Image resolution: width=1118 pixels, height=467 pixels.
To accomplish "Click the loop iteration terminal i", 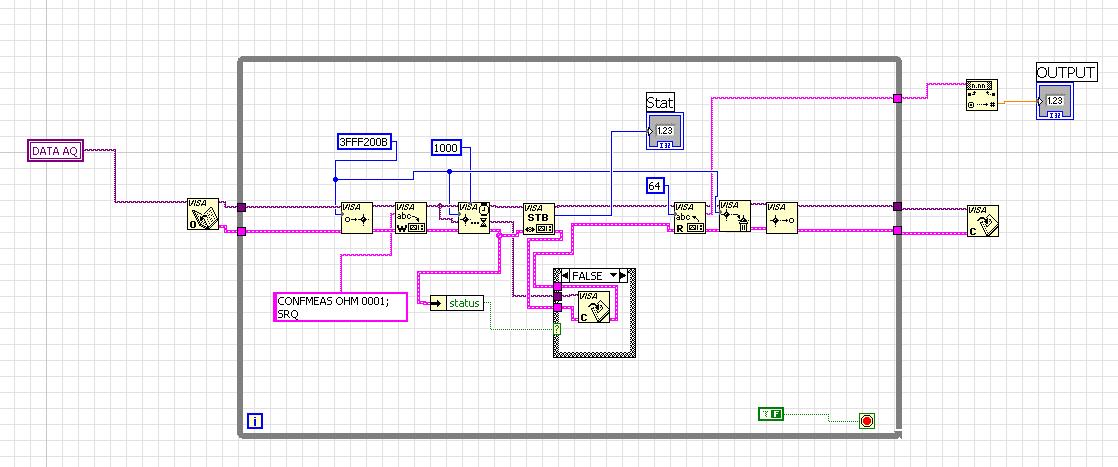I will point(255,421).
